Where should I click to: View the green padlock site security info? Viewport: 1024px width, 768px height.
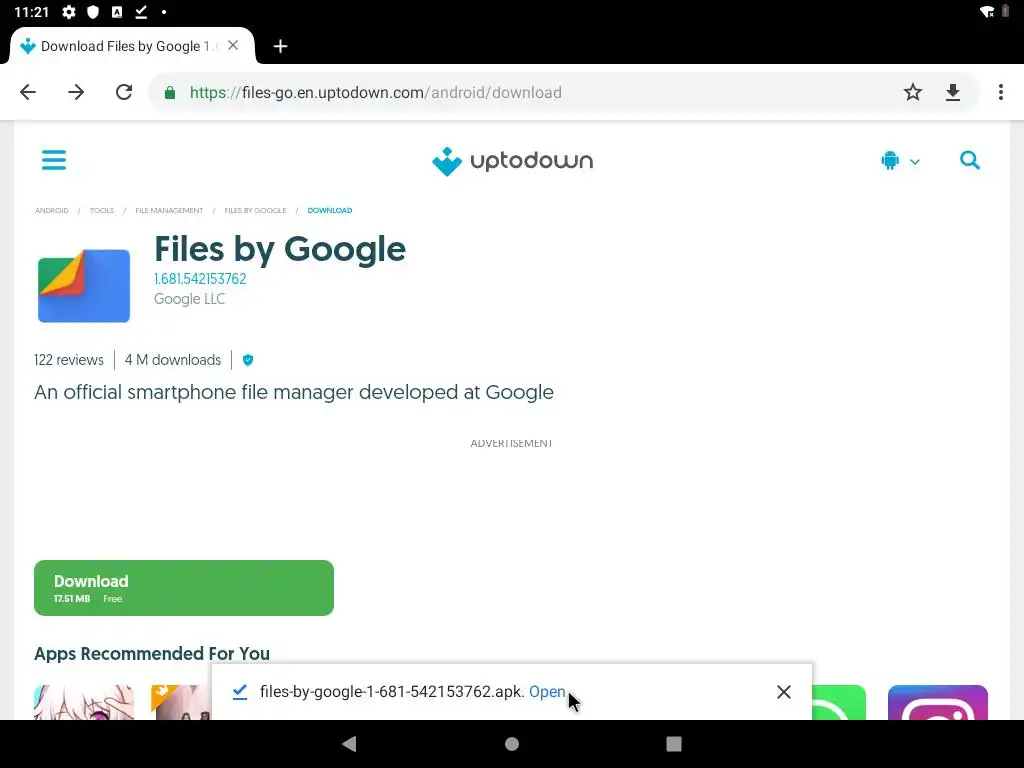point(170,93)
